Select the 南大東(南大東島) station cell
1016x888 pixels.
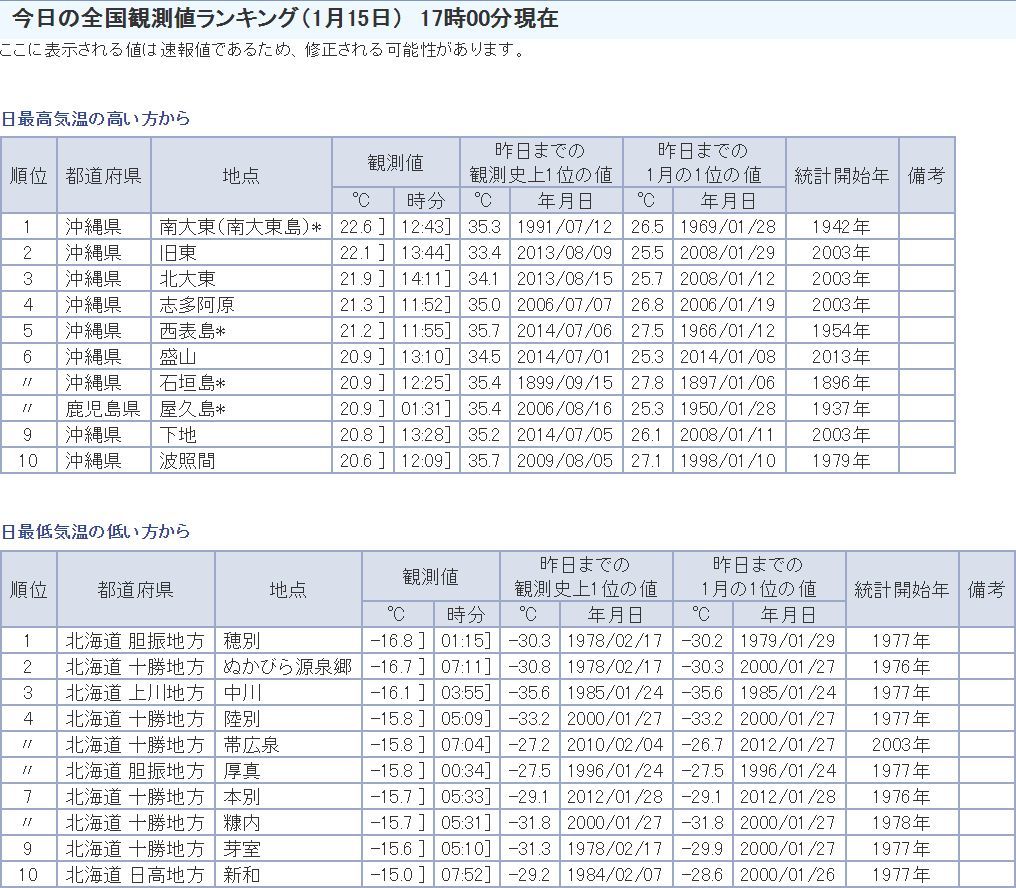[x=240, y=227]
